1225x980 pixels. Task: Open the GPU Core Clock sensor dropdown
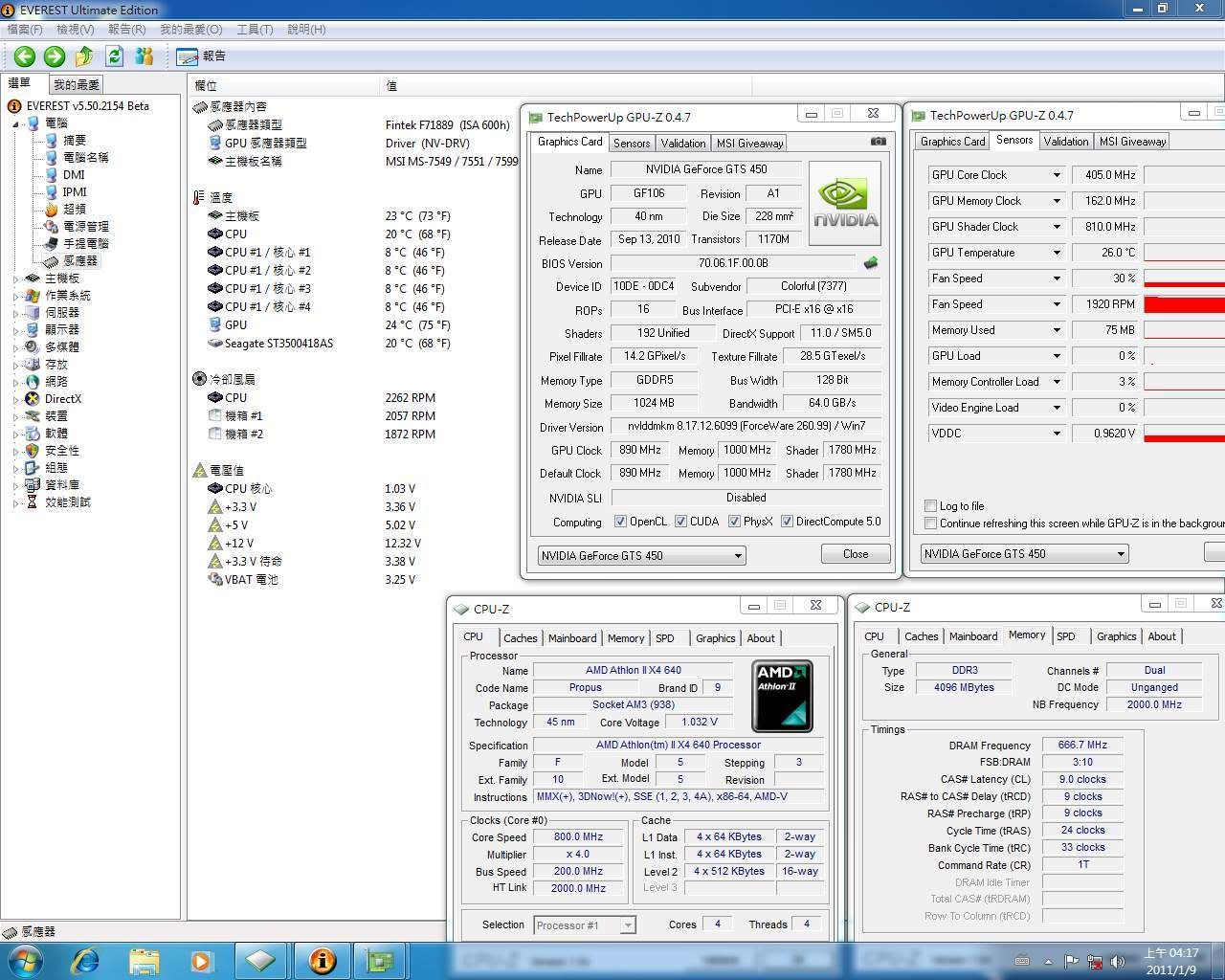click(1057, 175)
